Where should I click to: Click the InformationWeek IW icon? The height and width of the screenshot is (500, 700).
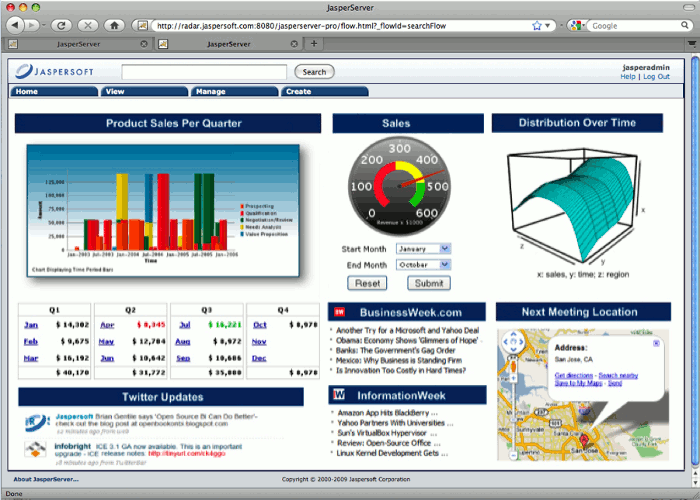pyautogui.click(x=339, y=394)
